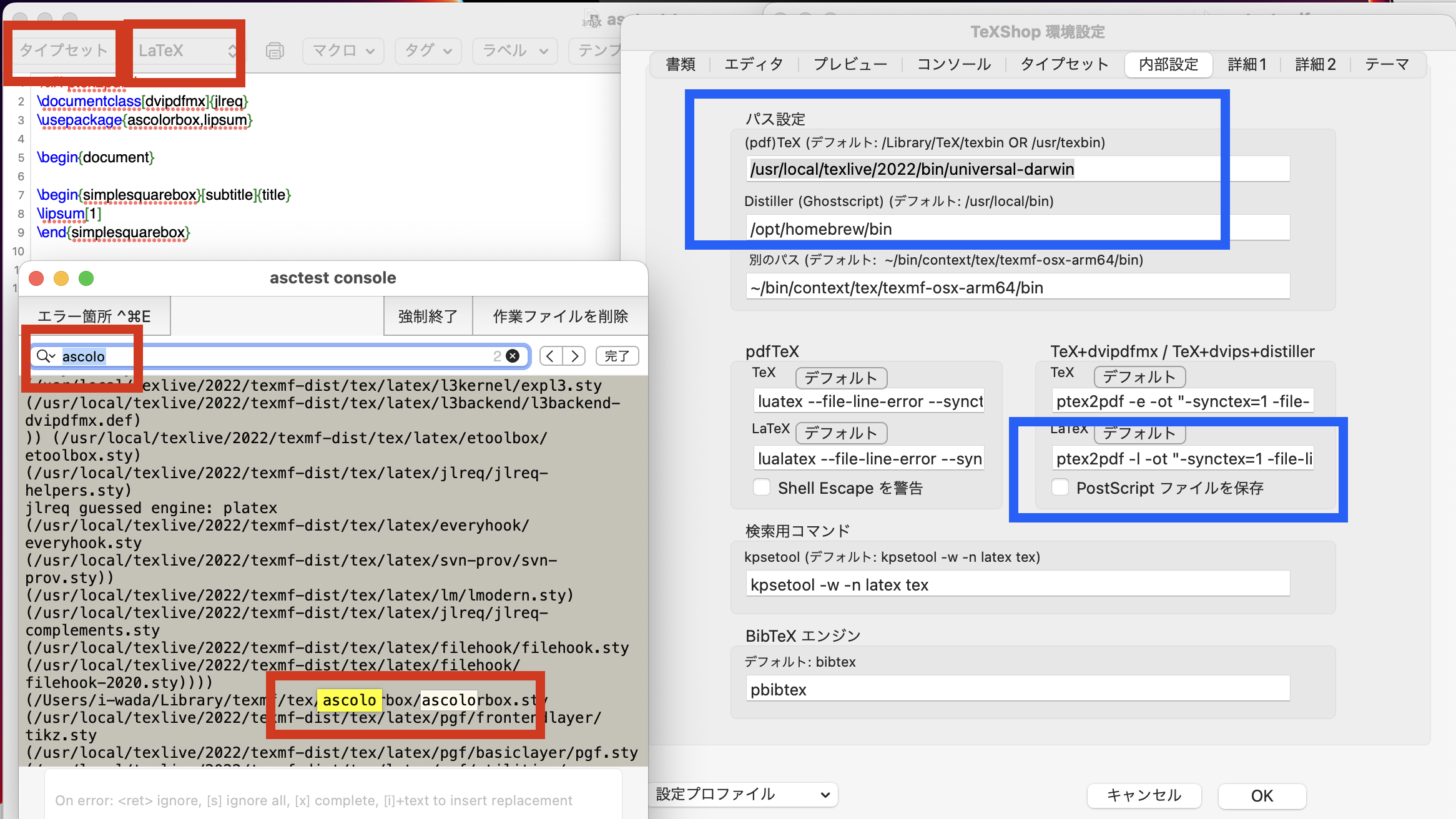Viewport: 1456px width, 819px height.
Task: Select the 内部設定 tab
Action: coord(1169,64)
